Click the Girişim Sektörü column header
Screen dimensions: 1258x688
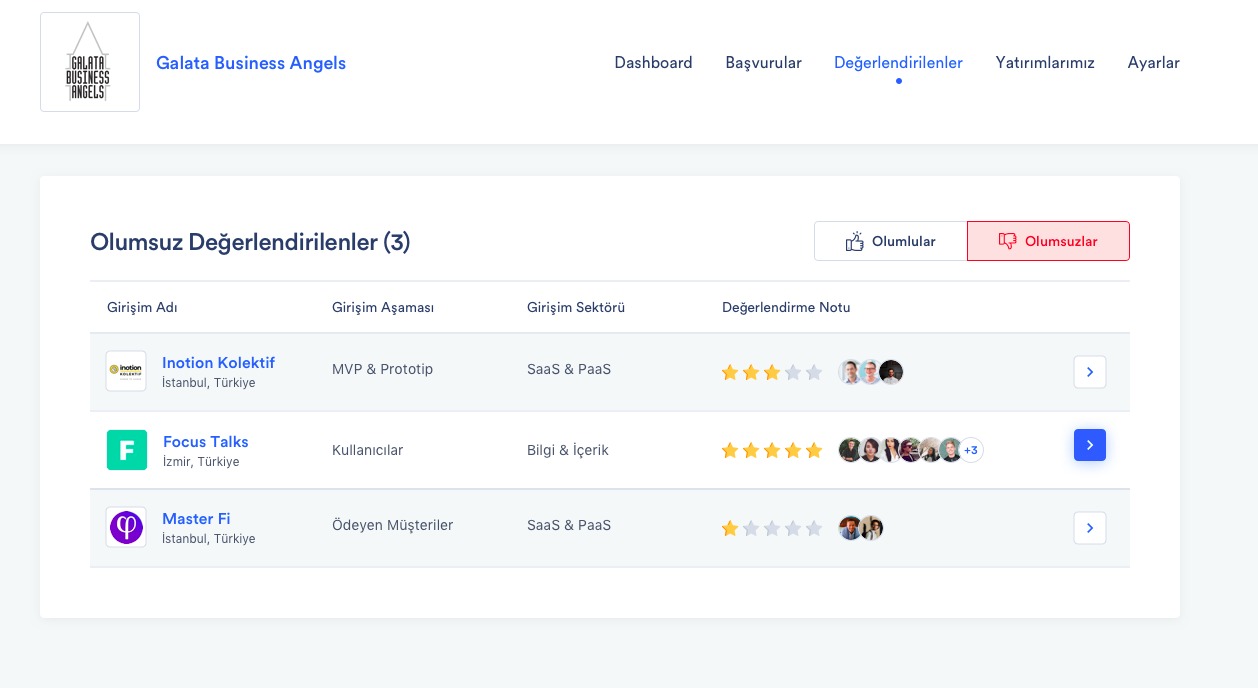coord(576,307)
